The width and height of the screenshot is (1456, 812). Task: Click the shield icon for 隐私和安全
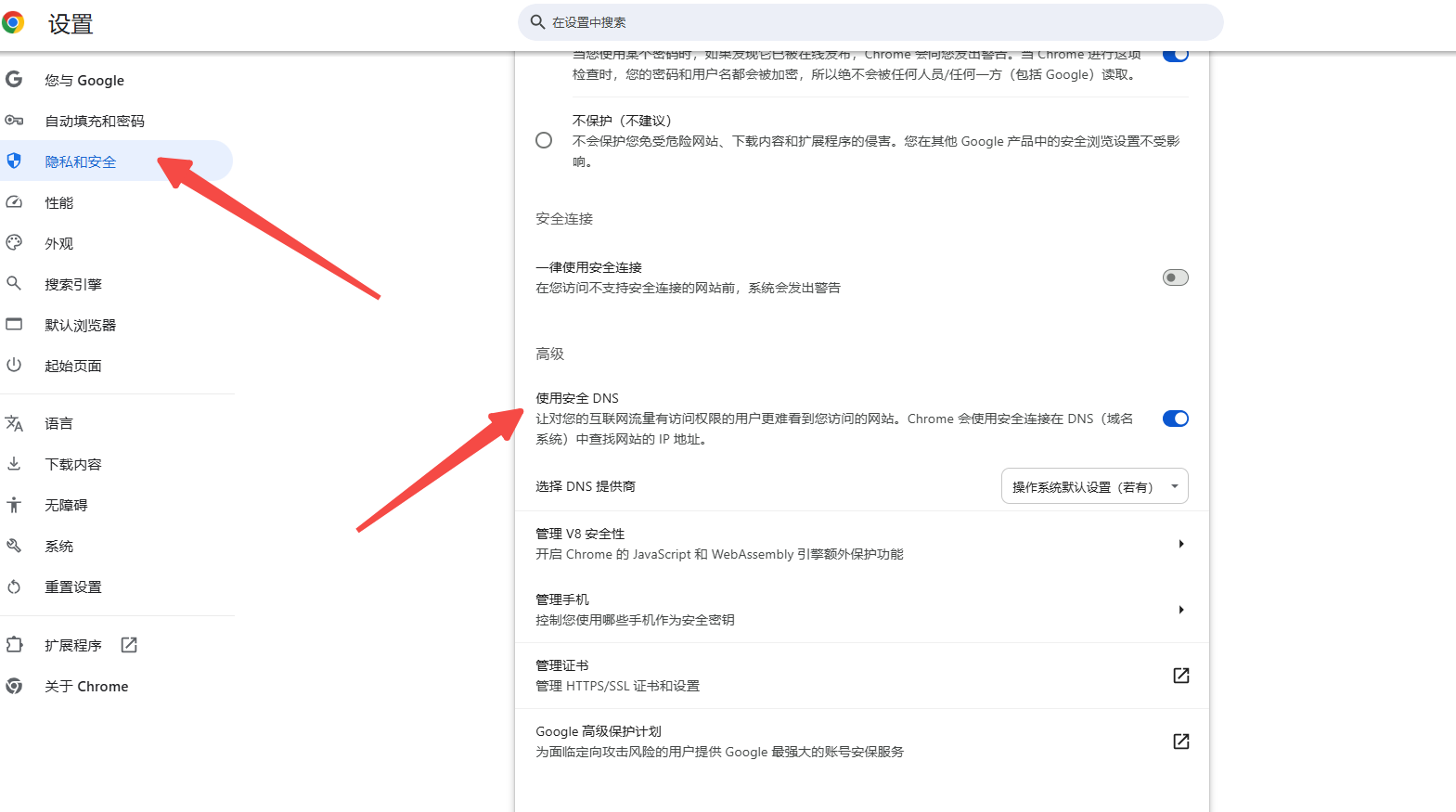pos(14,161)
